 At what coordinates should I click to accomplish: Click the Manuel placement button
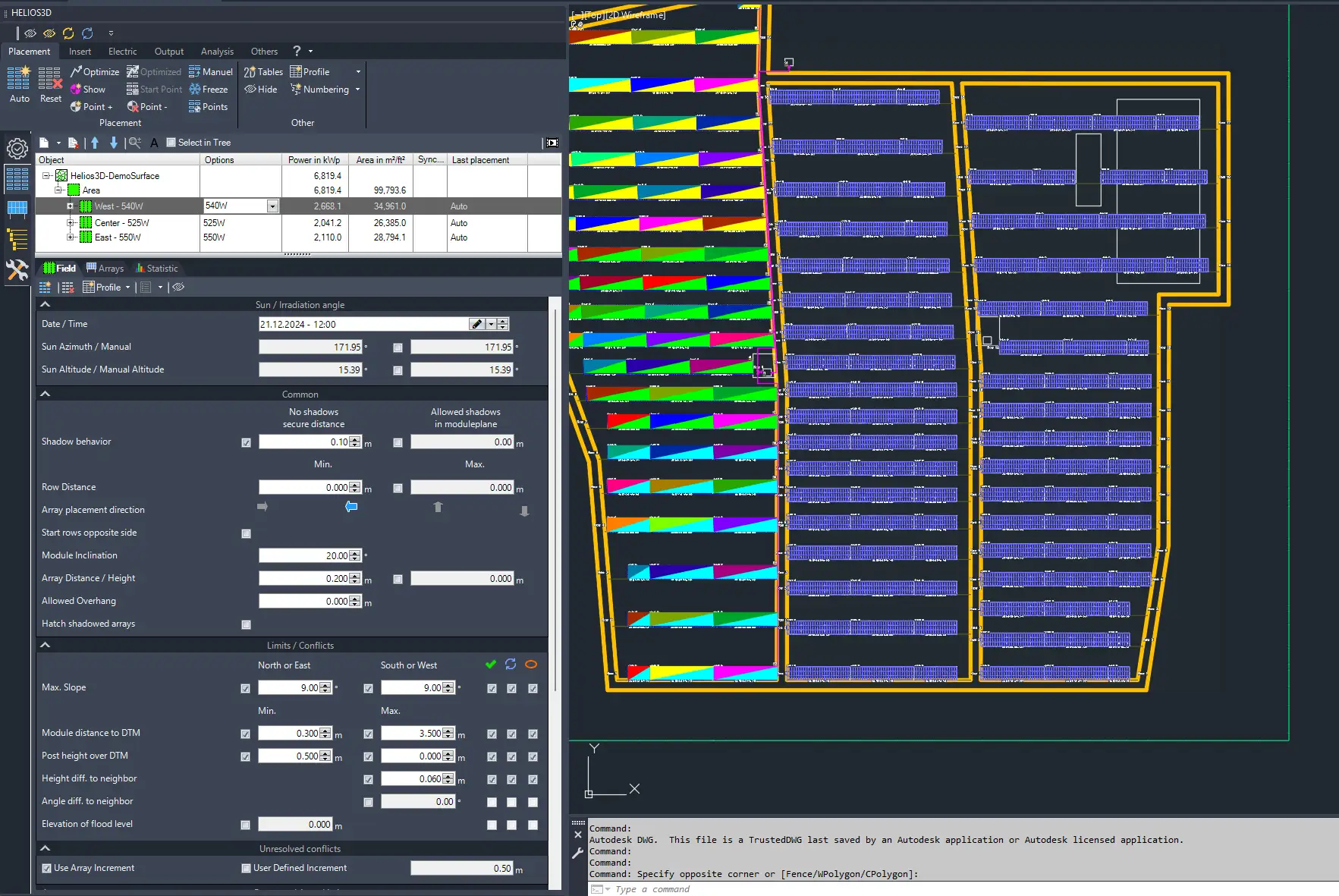point(211,72)
